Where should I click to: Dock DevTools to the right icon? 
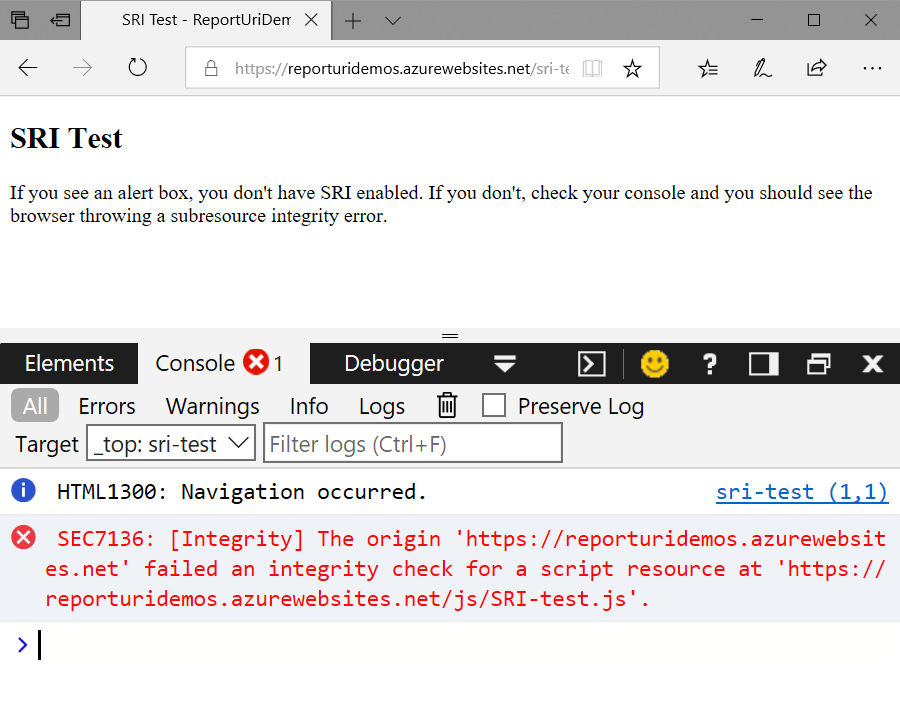764,364
